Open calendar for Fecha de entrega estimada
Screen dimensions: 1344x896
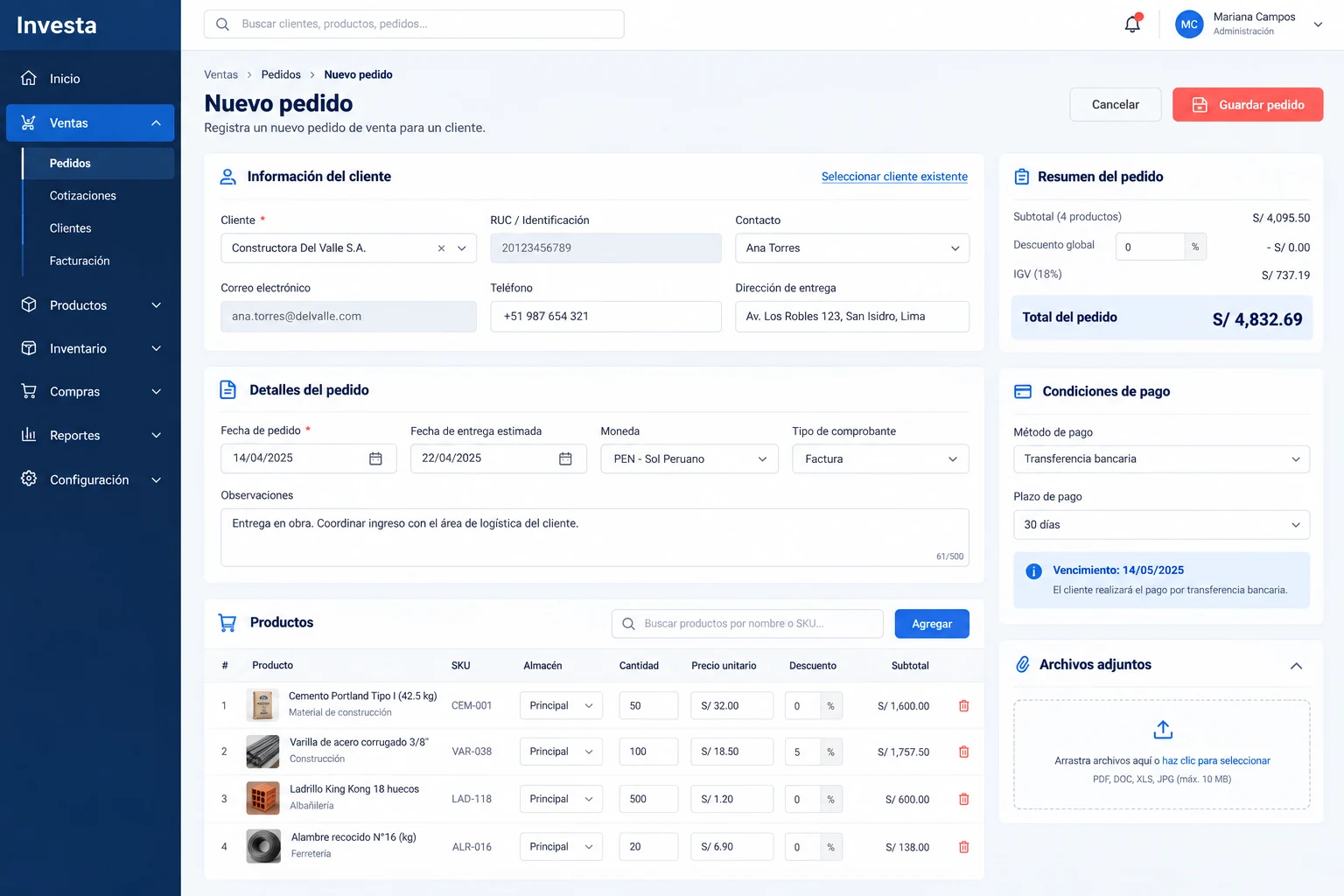tap(565, 458)
